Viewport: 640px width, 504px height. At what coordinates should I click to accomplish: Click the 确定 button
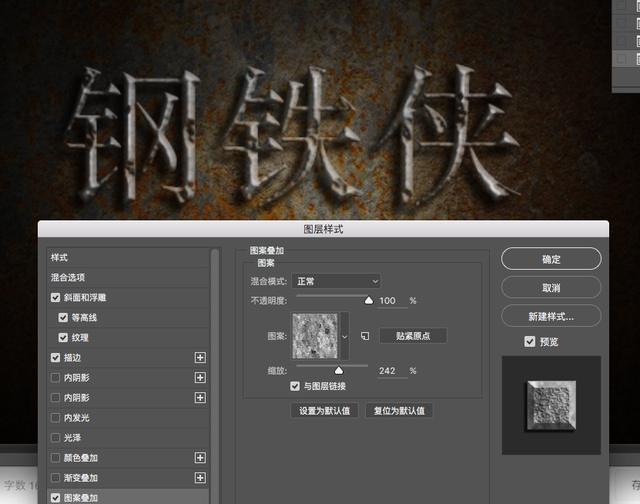coord(551,259)
